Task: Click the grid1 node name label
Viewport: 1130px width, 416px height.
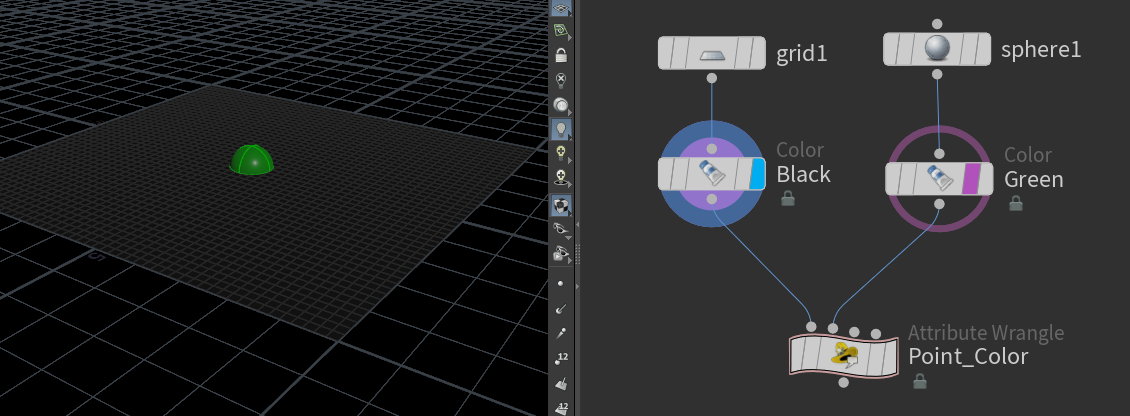Action: [801, 54]
